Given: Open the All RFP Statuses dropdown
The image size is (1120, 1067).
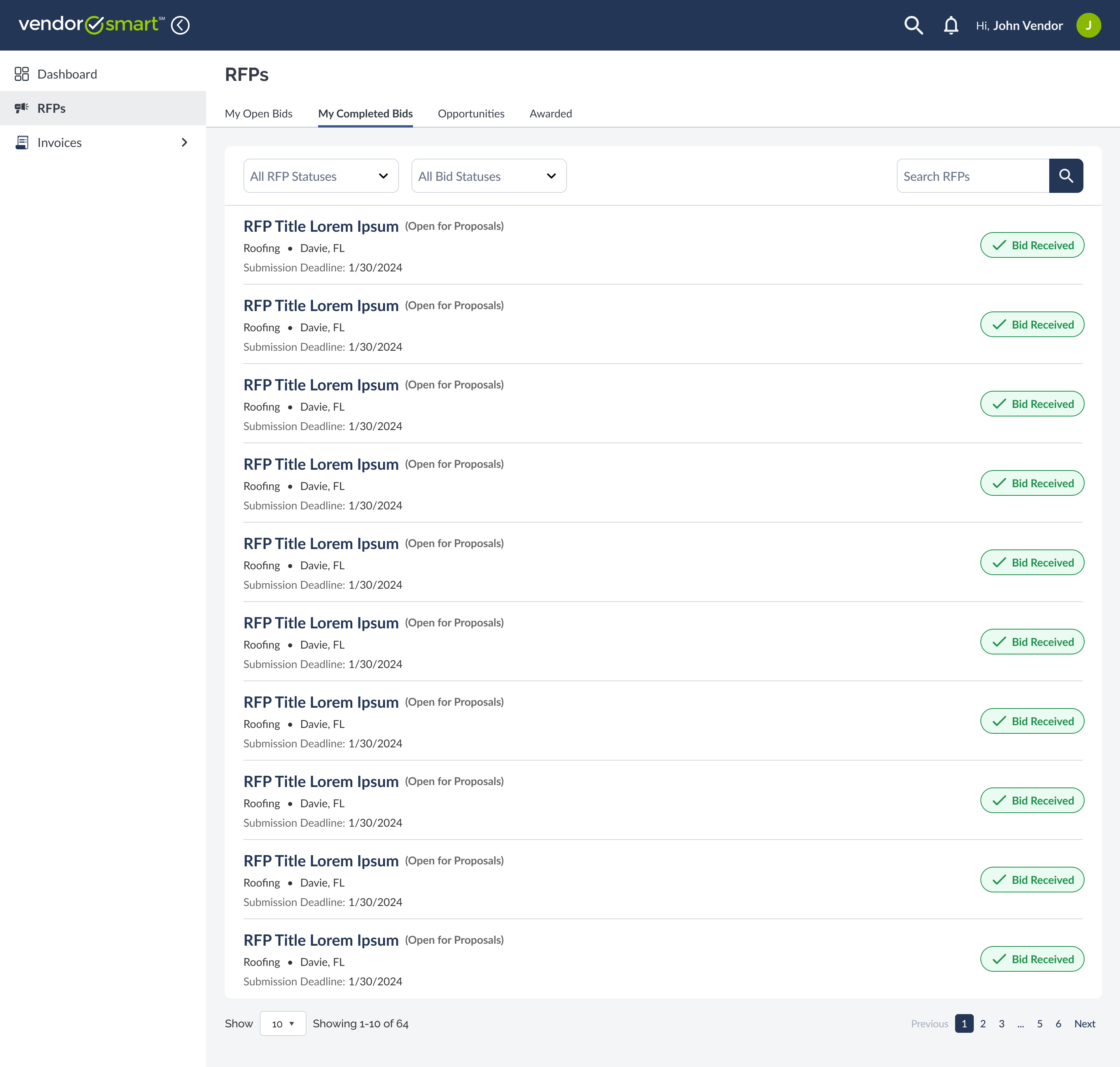Looking at the screenshot, I should (321, 176).
